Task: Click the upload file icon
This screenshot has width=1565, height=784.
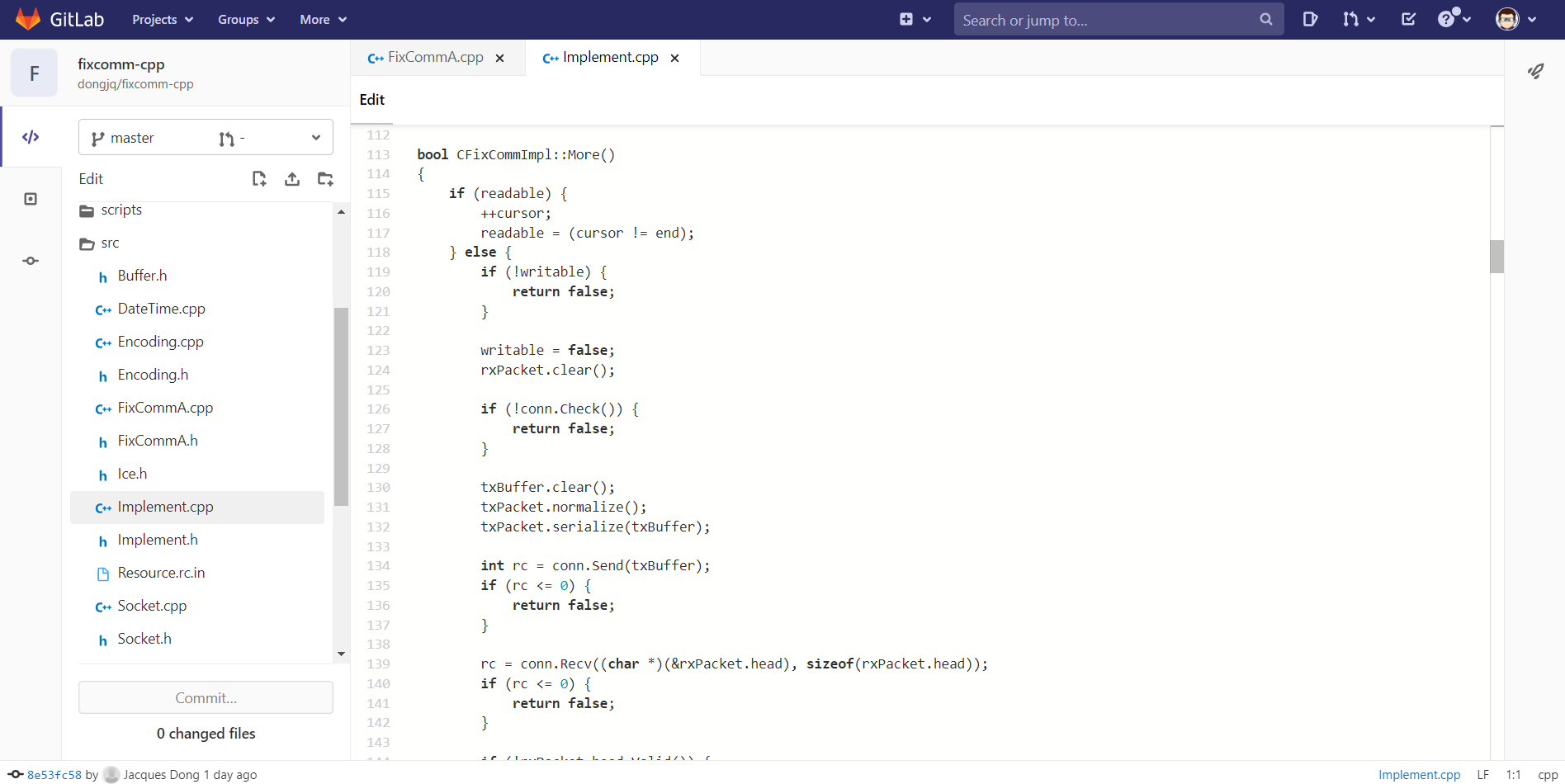Action: point(292,179)
